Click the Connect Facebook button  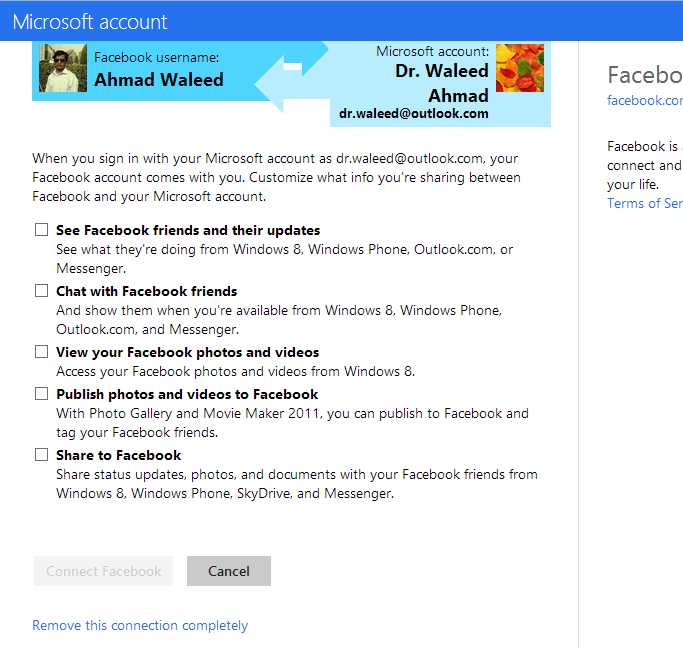104,571
